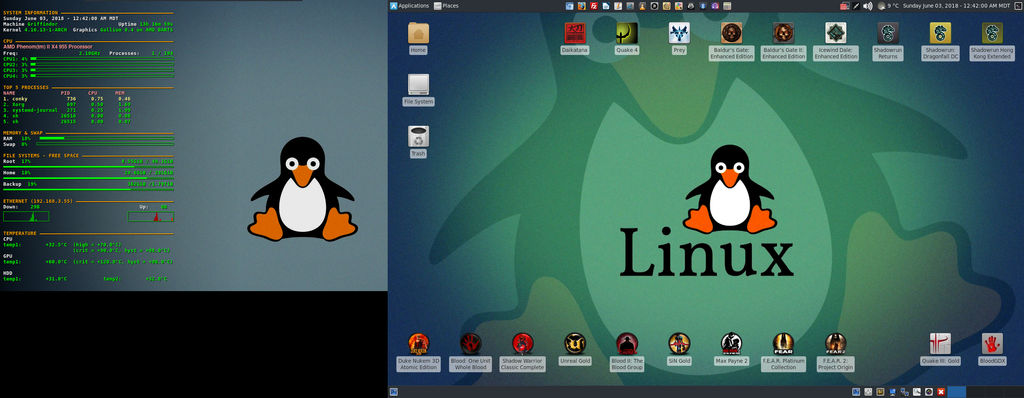Click the panel clock showing 12:42:00 AM MDT

[x=956, y=6]
